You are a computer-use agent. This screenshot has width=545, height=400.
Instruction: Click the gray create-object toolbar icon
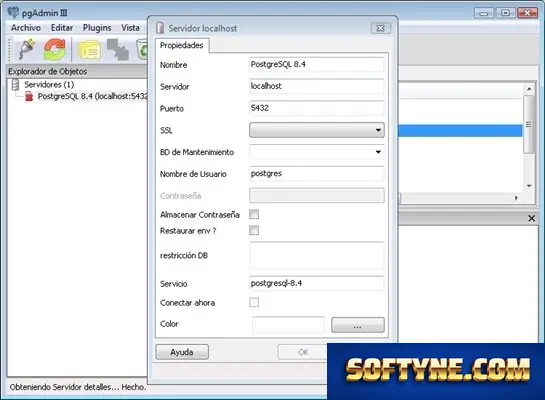pyautogui.click(x=118, y=50)
